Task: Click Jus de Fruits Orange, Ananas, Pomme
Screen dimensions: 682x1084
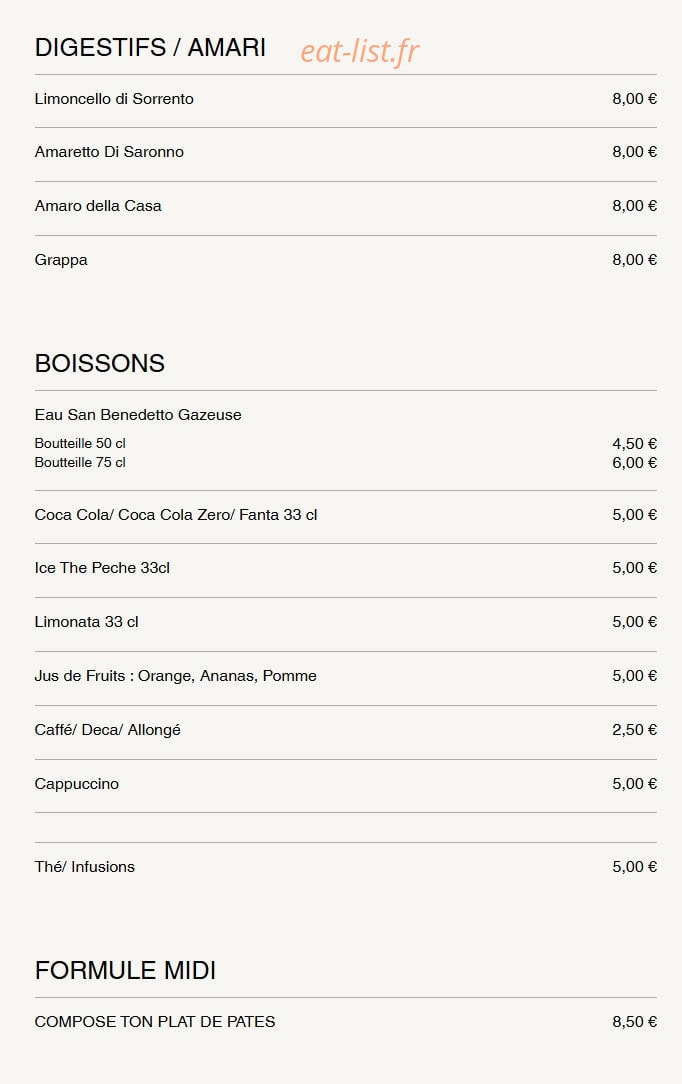Action: 176,676
